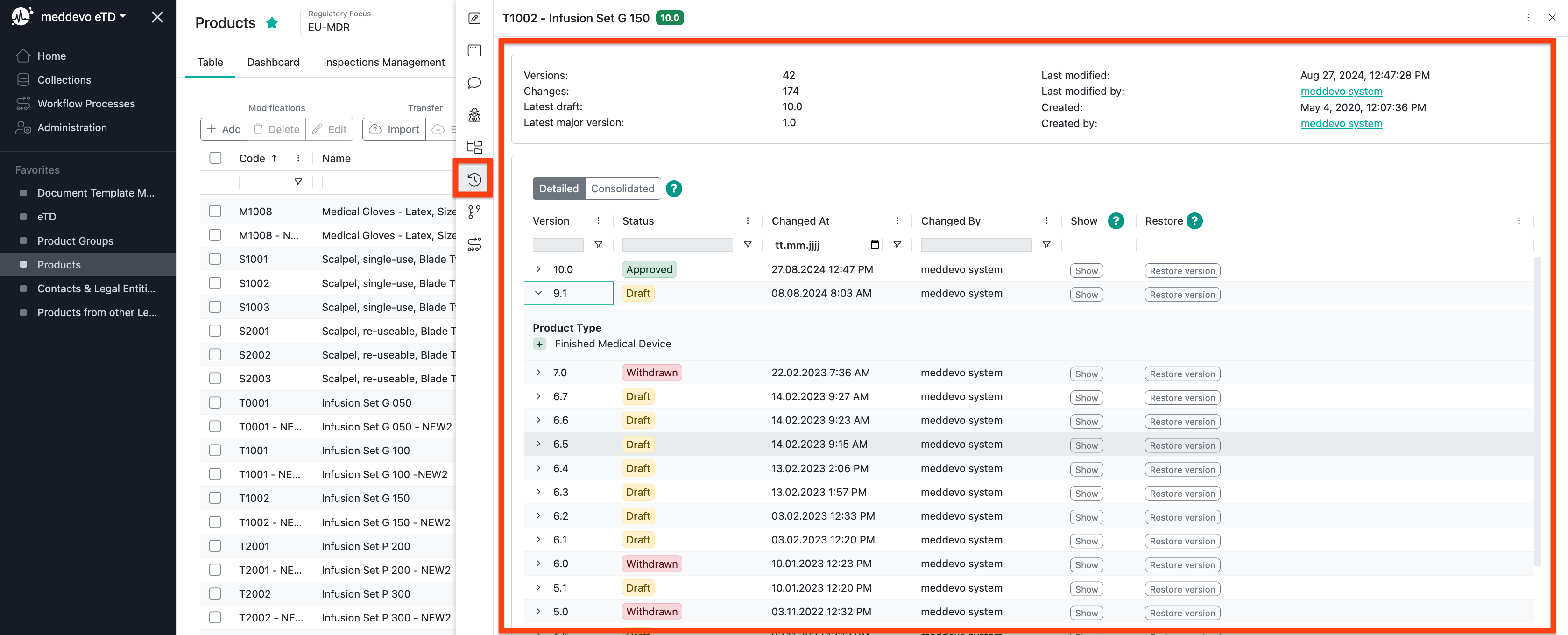This screenshot has width=1568, height=635.
Task: Open the inspector person icon
Action: tap(474, 115)
